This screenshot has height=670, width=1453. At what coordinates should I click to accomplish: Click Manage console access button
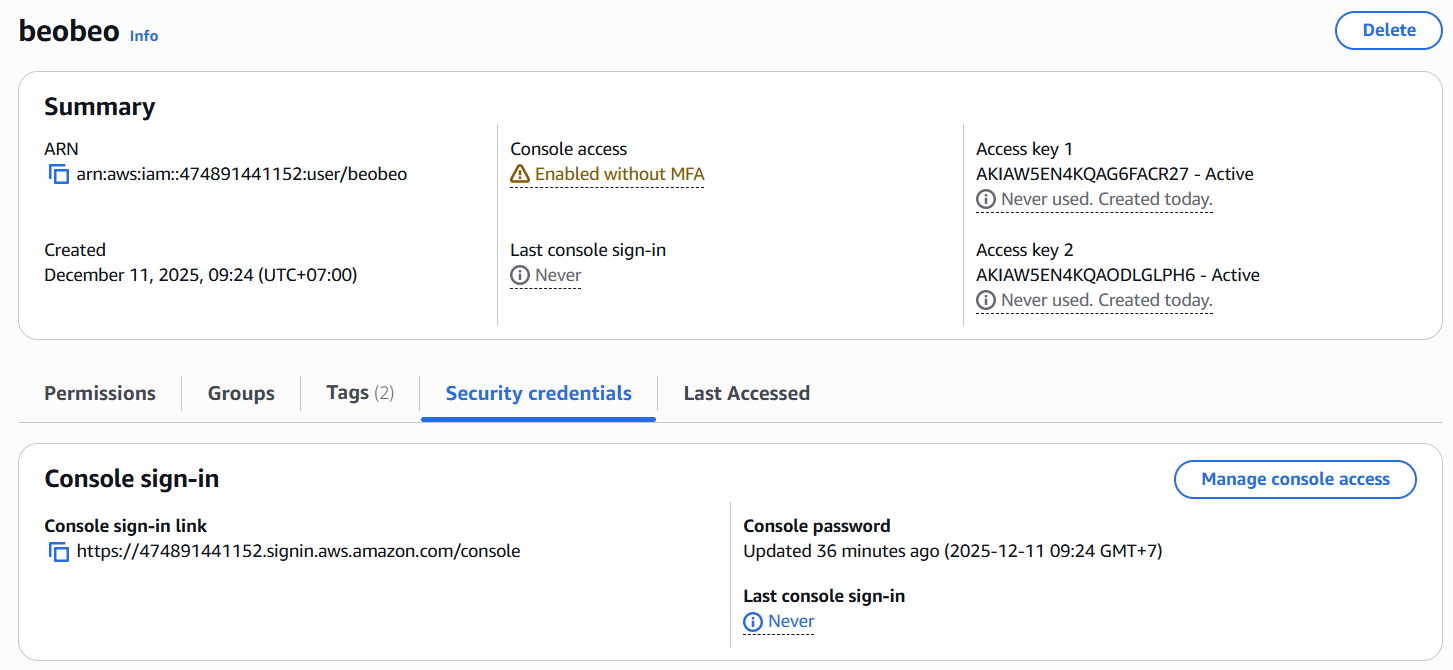click(x=1295, y=479)
